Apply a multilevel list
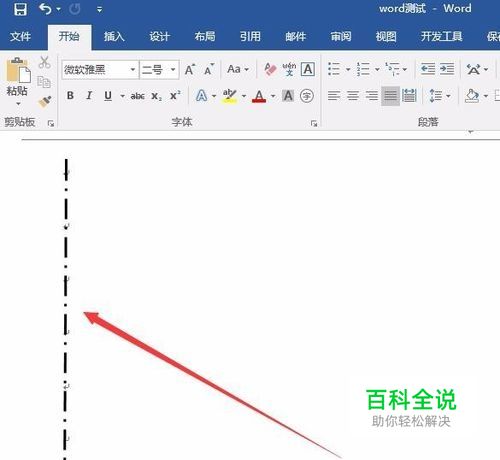Screen dimensions: 500x460 [392, 69]
